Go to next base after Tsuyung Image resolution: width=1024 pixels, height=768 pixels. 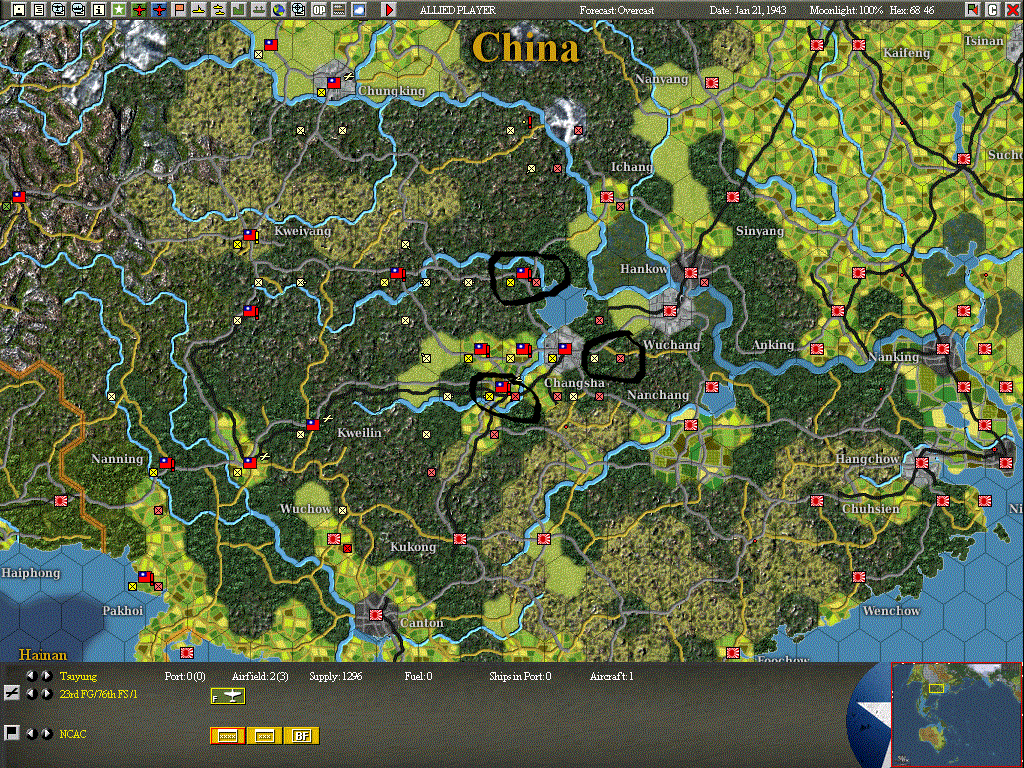pyautogui.click(x=46, y=676)
